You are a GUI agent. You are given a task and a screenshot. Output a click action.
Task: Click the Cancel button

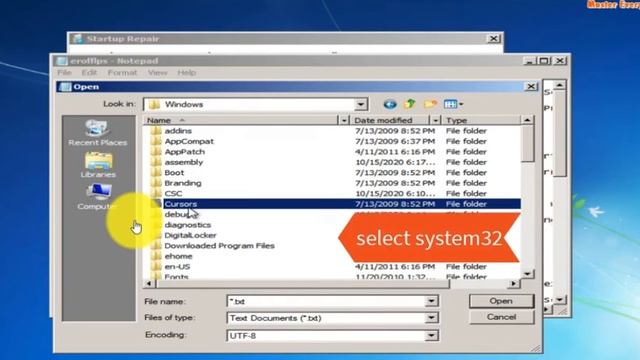[x=501, y=317]
